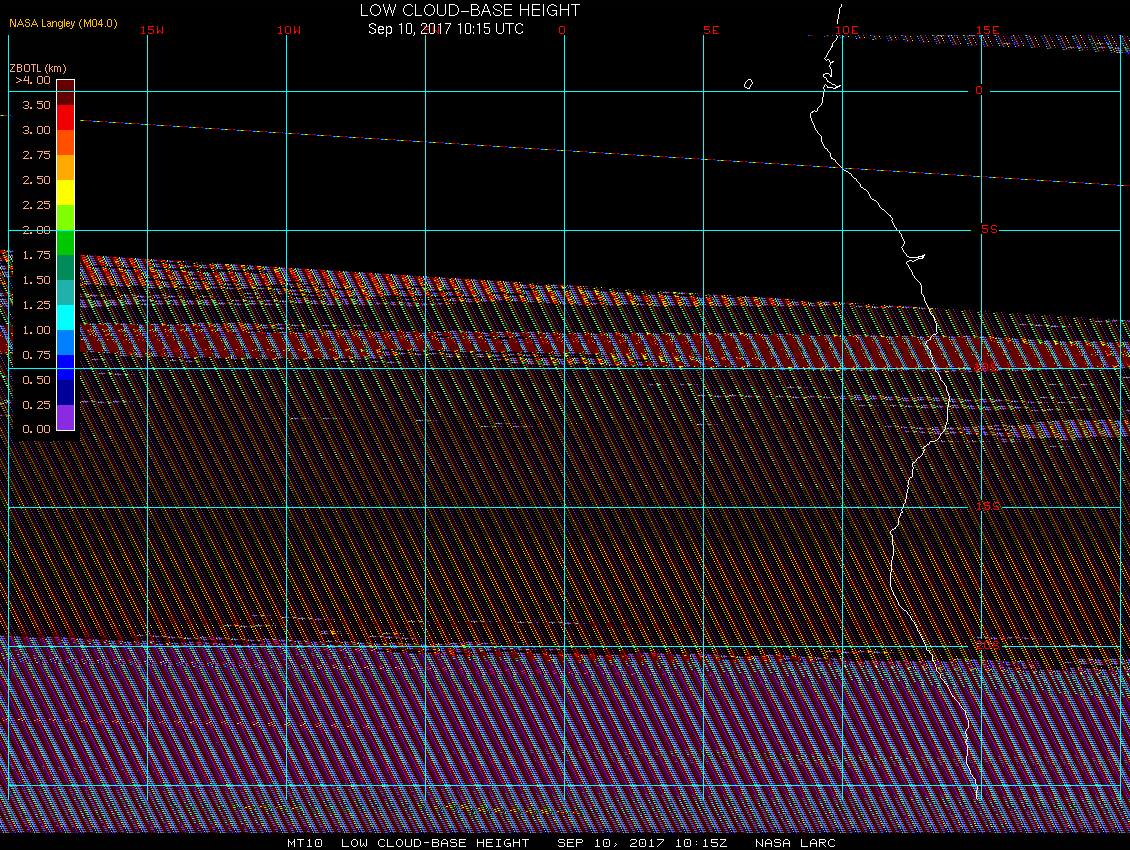The height and width of the screenshot is (850, 1130).
Task: Click the 10W longitude label
Action: point(289,30)
